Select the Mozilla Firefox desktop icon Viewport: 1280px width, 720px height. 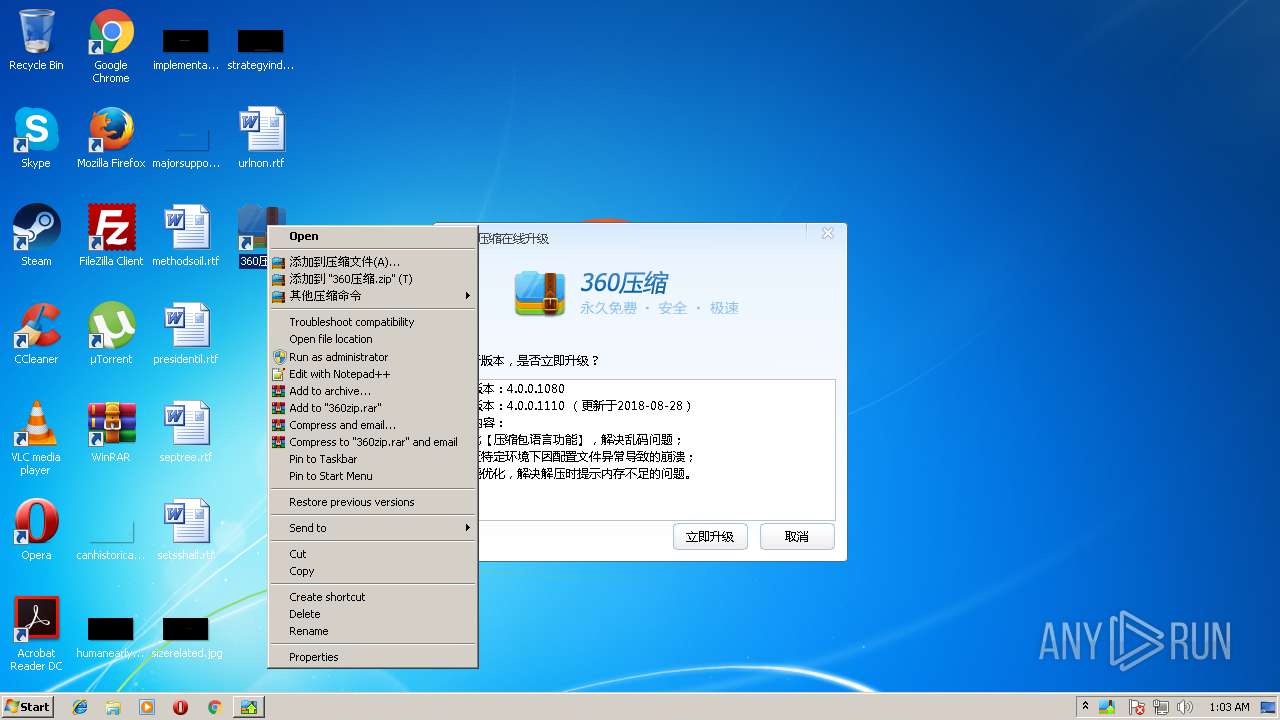click(111, 139)
